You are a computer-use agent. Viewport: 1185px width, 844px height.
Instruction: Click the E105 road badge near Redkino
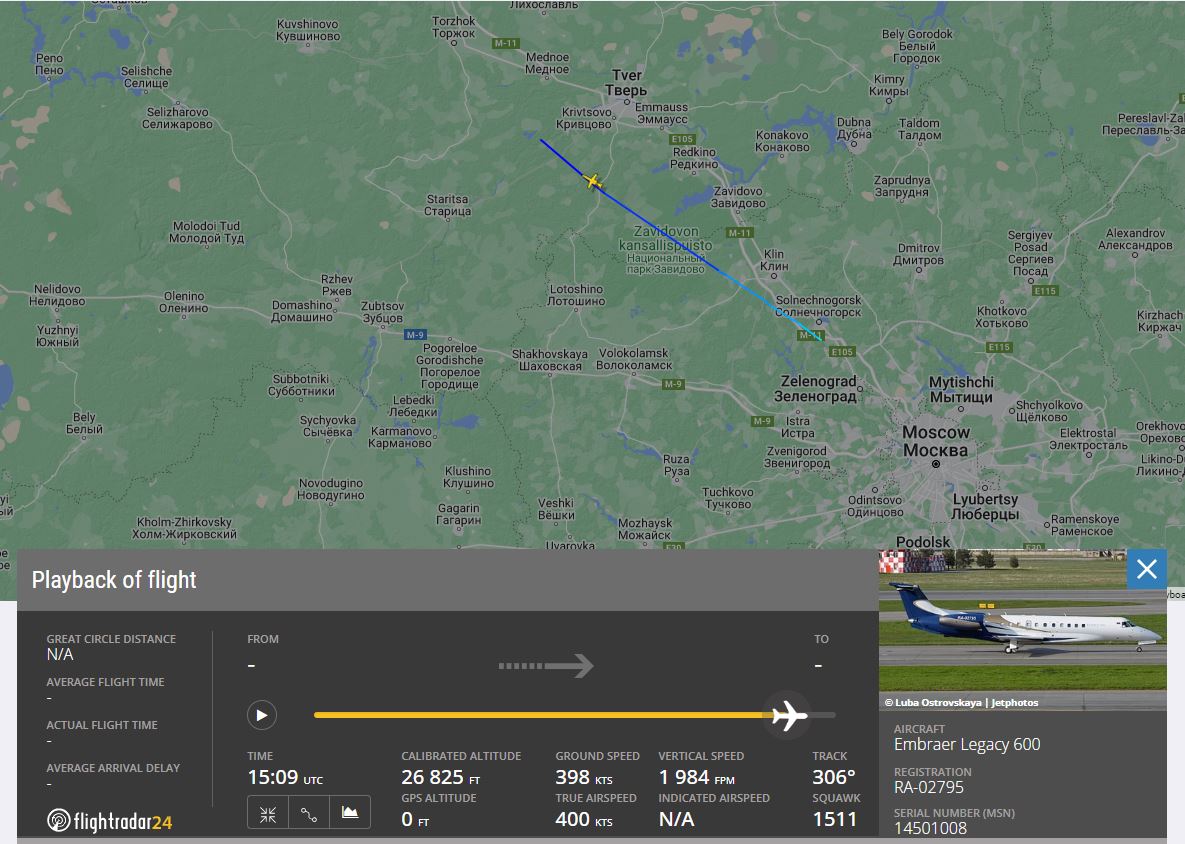pos(682,139)
